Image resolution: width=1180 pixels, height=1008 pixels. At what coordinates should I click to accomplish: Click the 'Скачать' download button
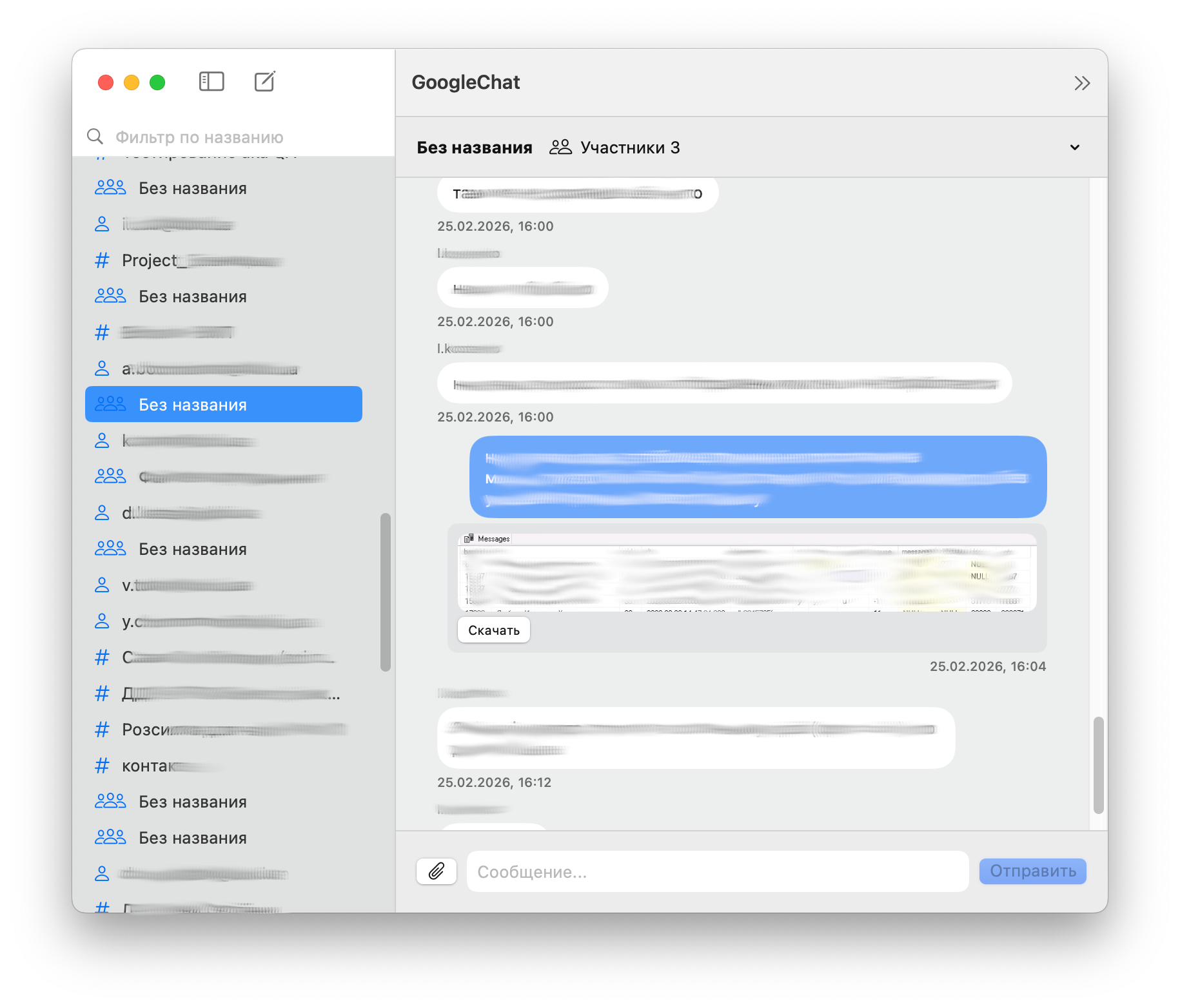(494, 630)
